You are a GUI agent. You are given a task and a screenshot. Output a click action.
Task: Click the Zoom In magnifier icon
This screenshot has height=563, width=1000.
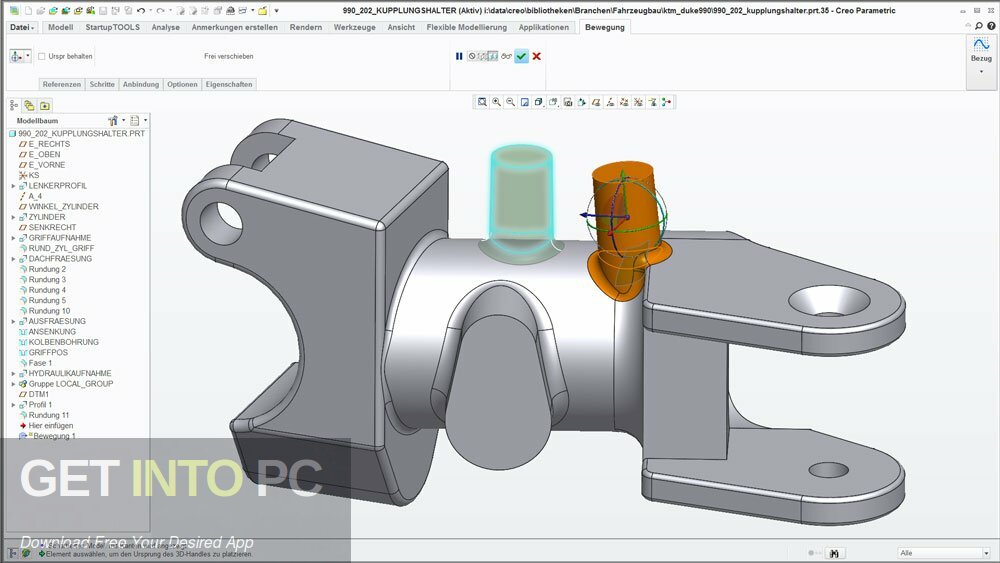click(x=496, y=102)
